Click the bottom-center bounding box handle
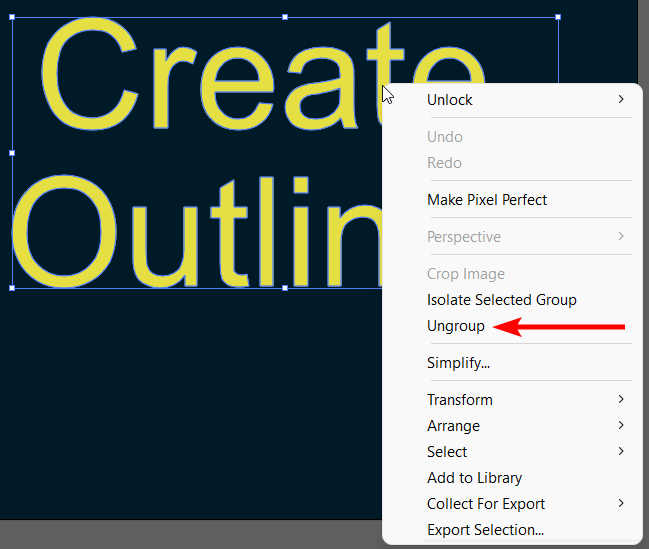Image resolution: width=649 pixels, height=549 pixels. click(x=285, y=288)
